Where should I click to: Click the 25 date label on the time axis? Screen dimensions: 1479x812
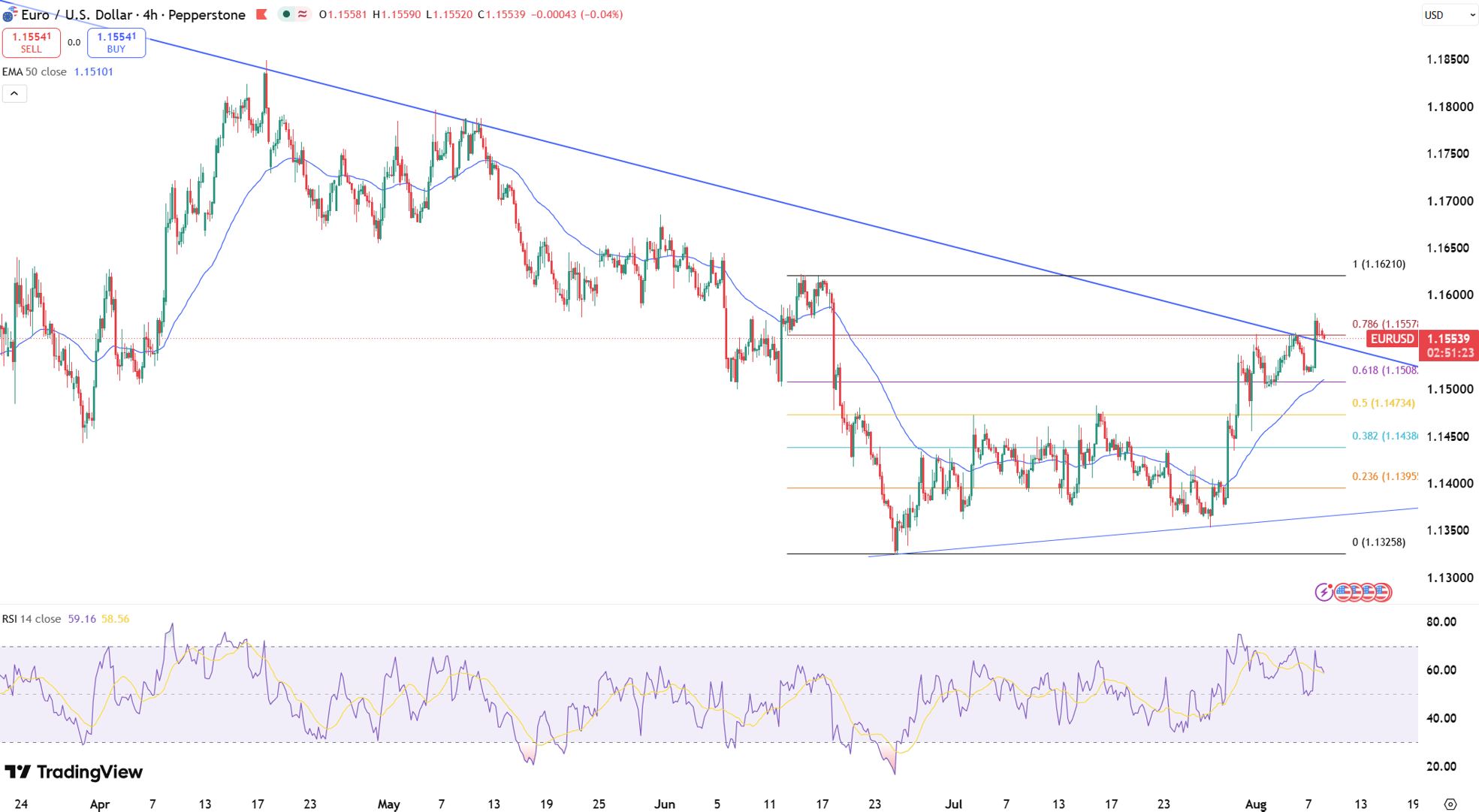point(599,804)
